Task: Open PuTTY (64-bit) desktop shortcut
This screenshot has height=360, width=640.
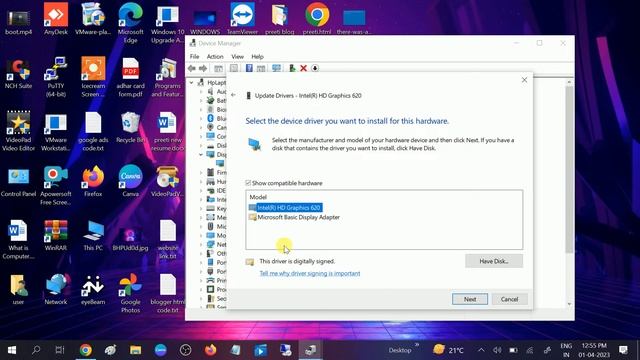Action: click(56, 77)
